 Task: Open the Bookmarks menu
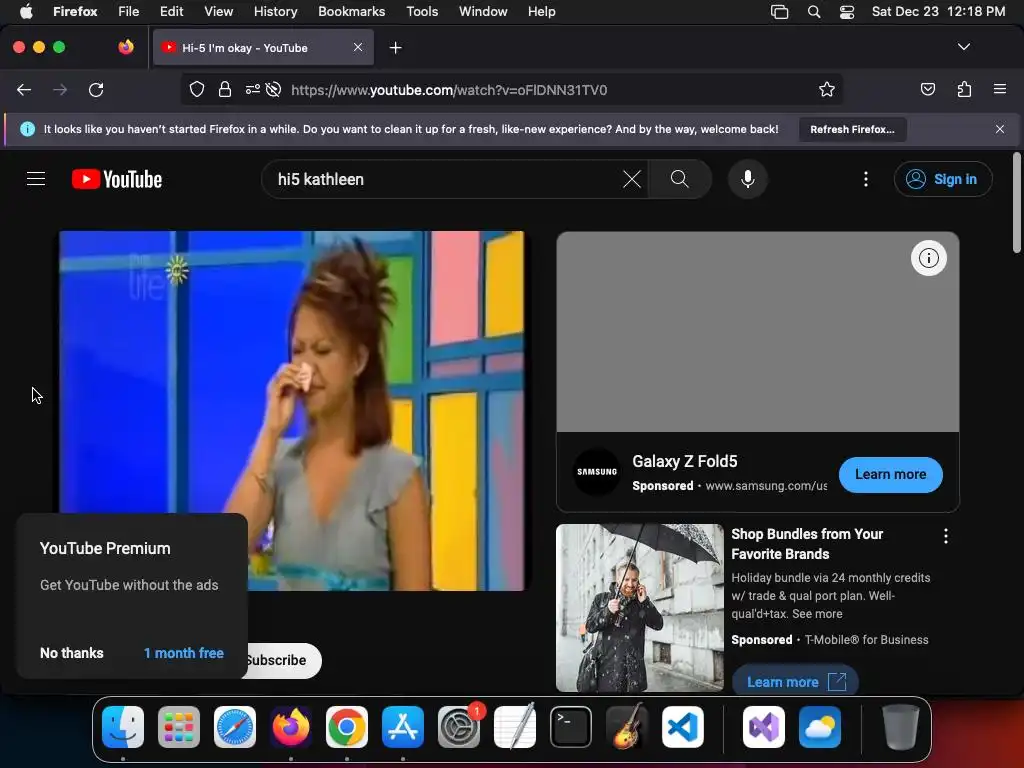pos(351,11)
